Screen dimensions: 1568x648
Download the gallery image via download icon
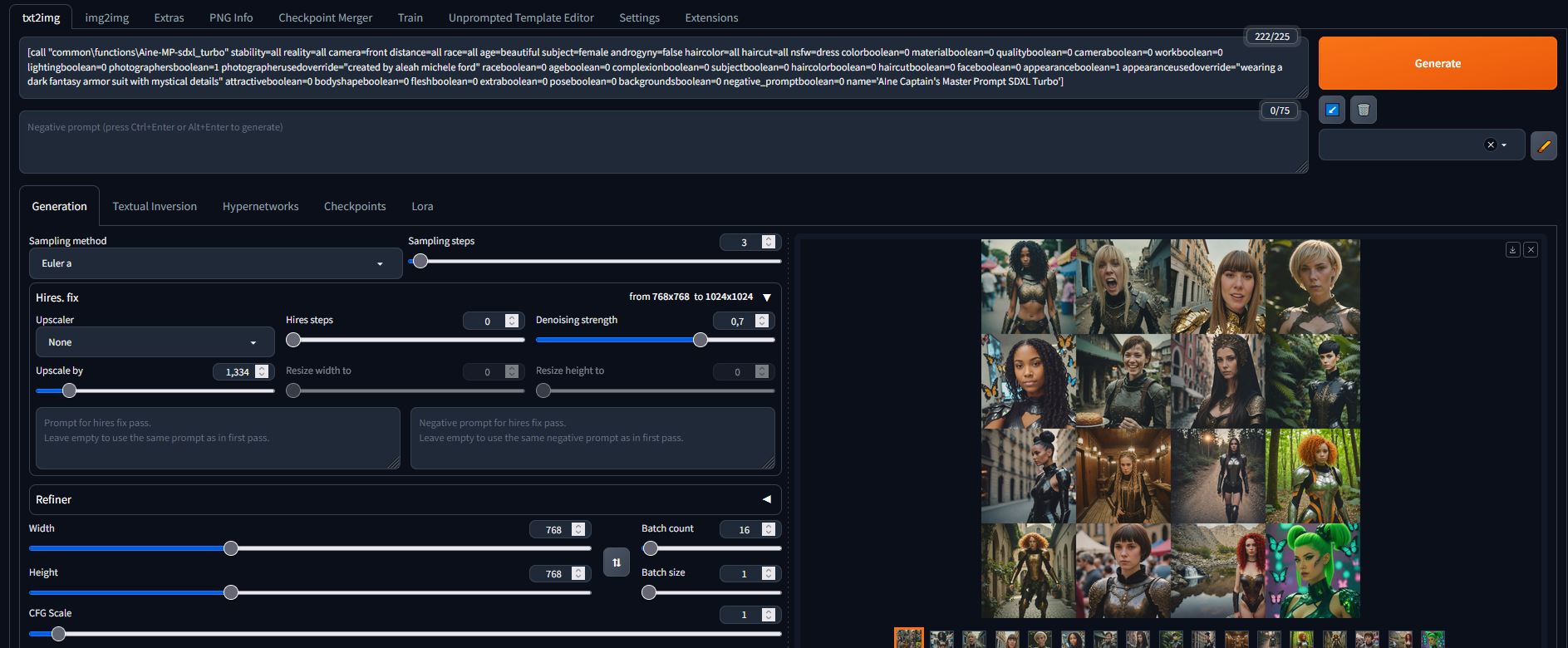coord(1512,249)
